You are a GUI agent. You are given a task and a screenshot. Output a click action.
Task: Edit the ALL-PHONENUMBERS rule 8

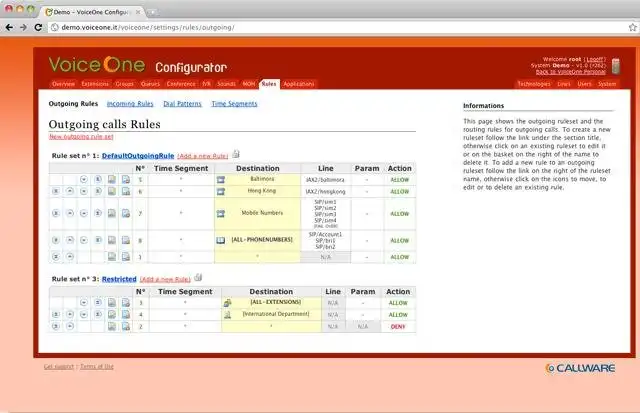112,240
